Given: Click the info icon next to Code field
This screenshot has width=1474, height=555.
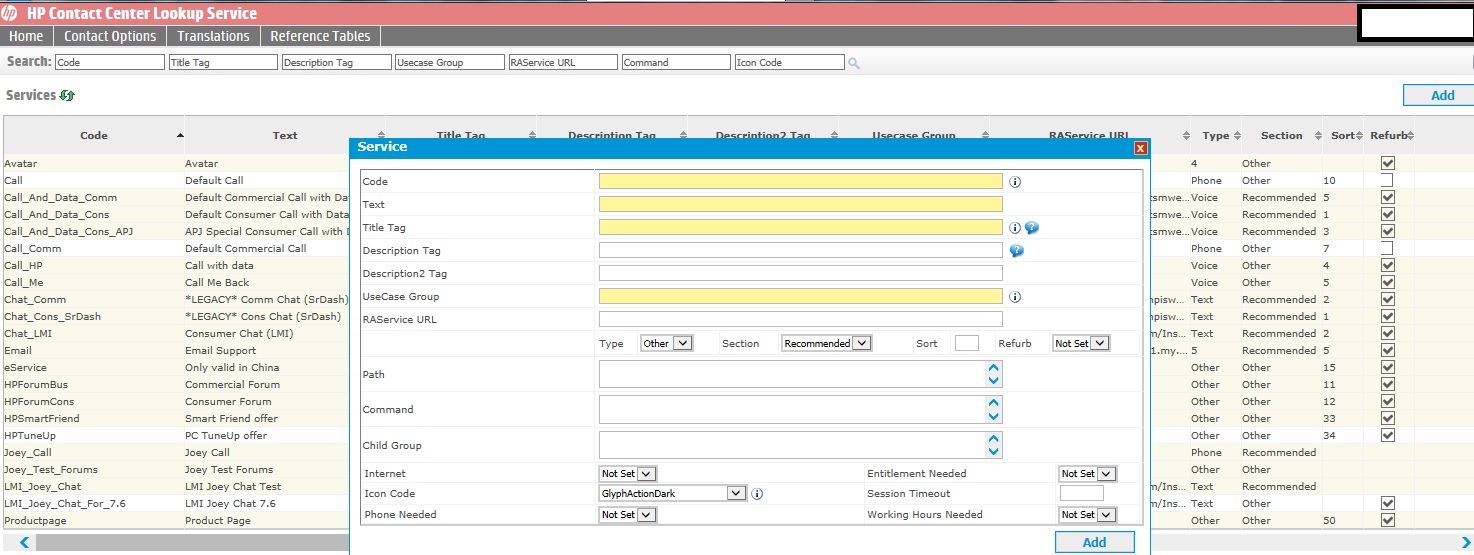Looking at the screenshot, I should coord(1015,182).
